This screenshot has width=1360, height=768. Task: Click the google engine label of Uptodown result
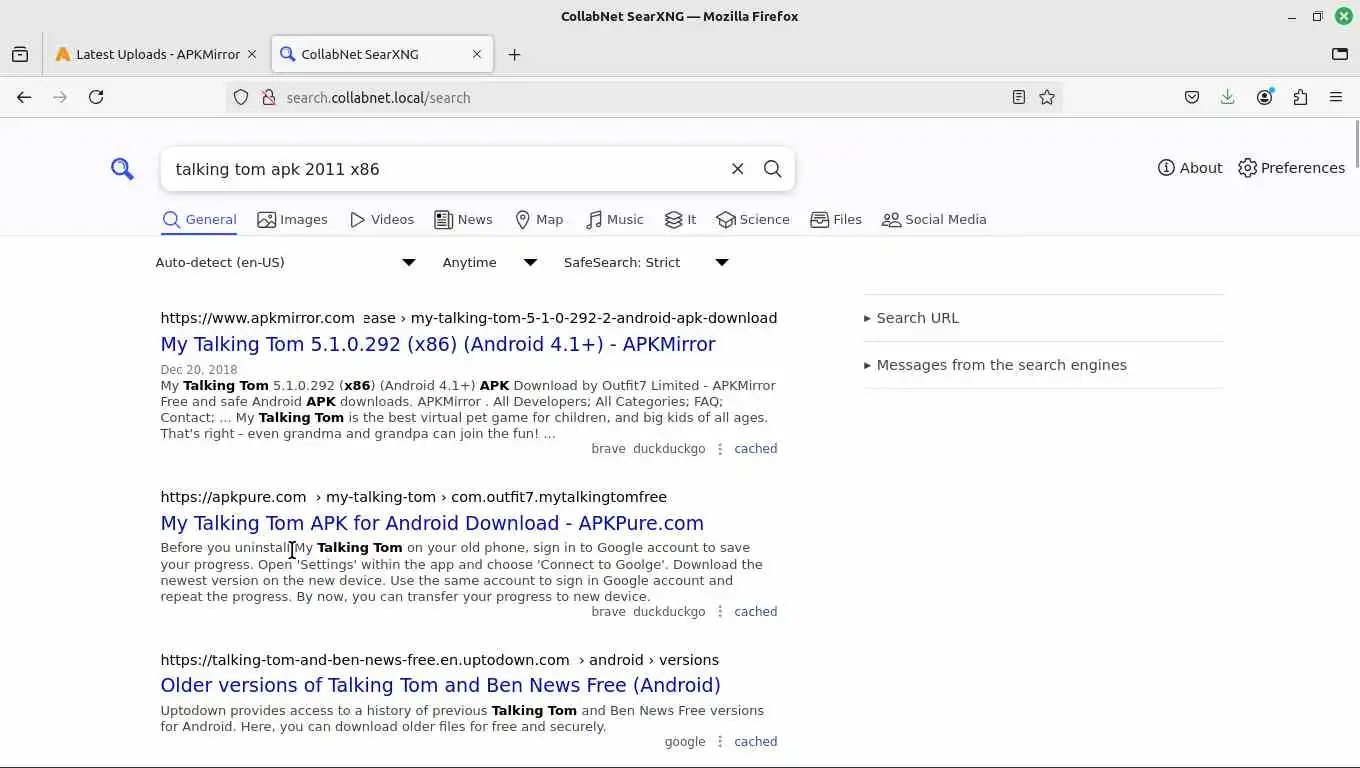(685, 742)
